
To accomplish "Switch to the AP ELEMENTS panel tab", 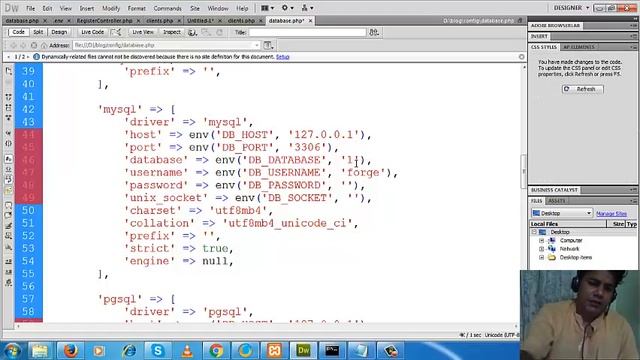I will click(578, 47).
